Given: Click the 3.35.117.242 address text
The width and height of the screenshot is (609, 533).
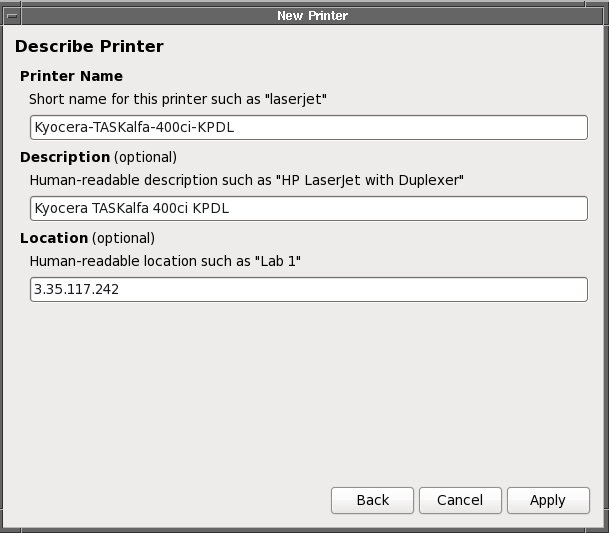Looking at the screenshot, I should (x=76, y=289).
